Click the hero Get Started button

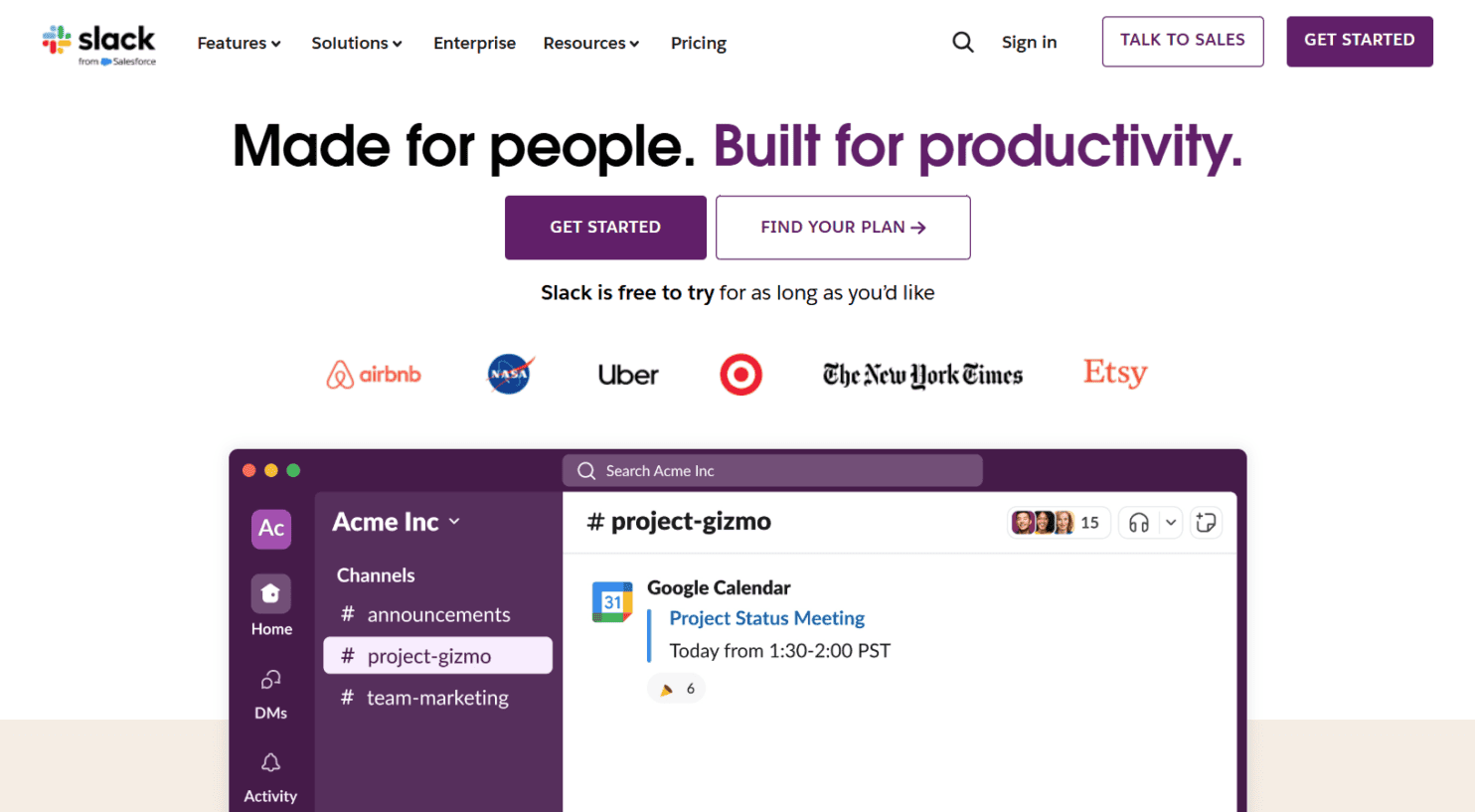(605, 228)
